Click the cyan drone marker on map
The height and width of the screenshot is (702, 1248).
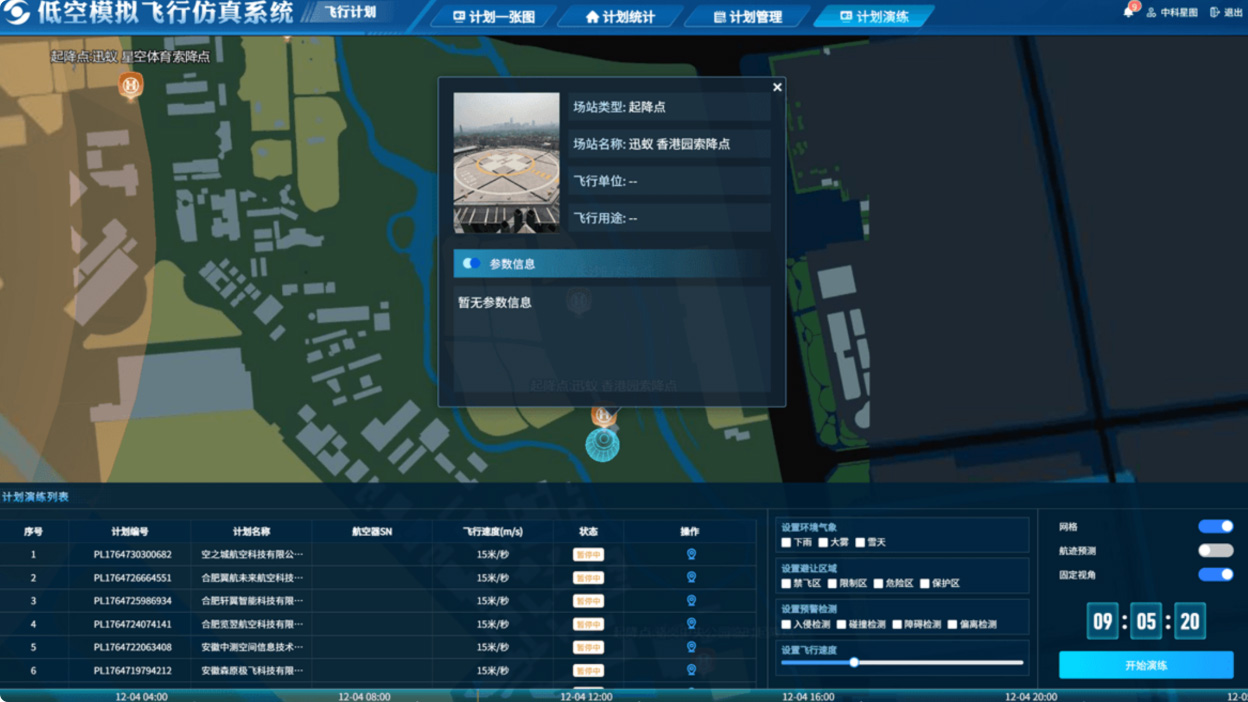click(x=602, y=444)
